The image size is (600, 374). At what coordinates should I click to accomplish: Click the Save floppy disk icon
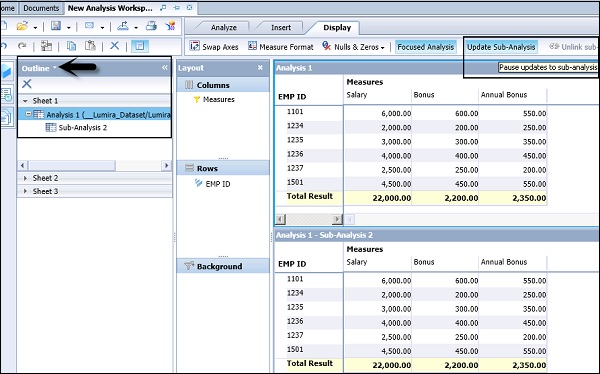click(x=56, y=26)
